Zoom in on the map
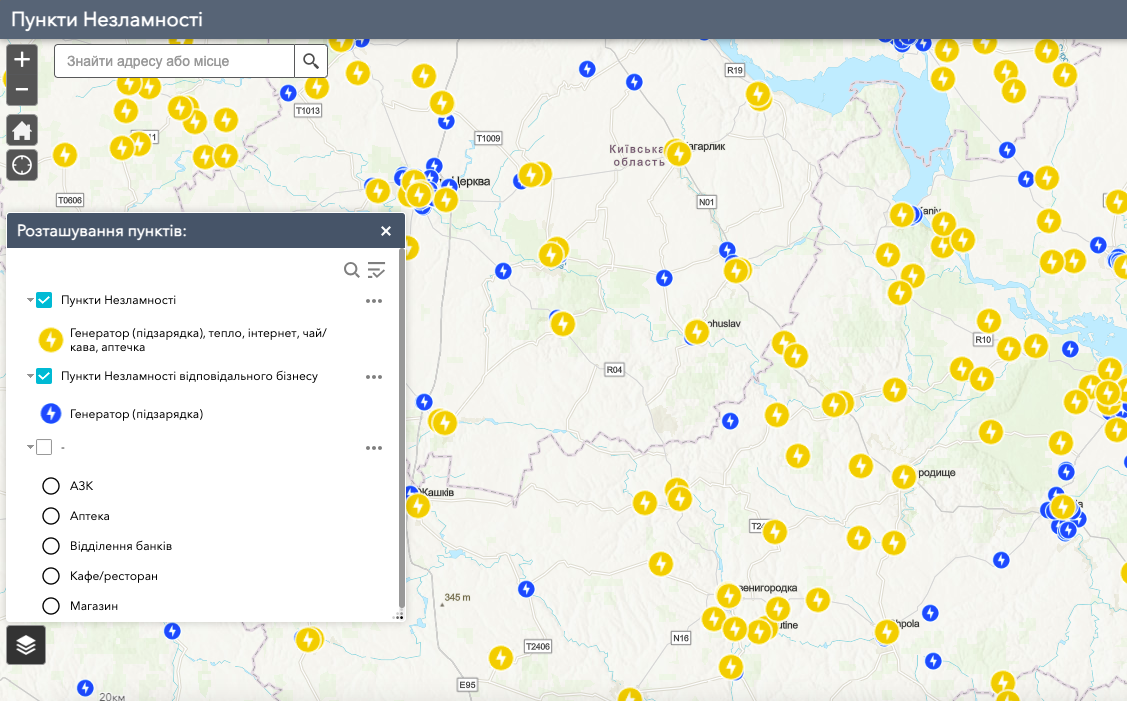 pos(22,59)
